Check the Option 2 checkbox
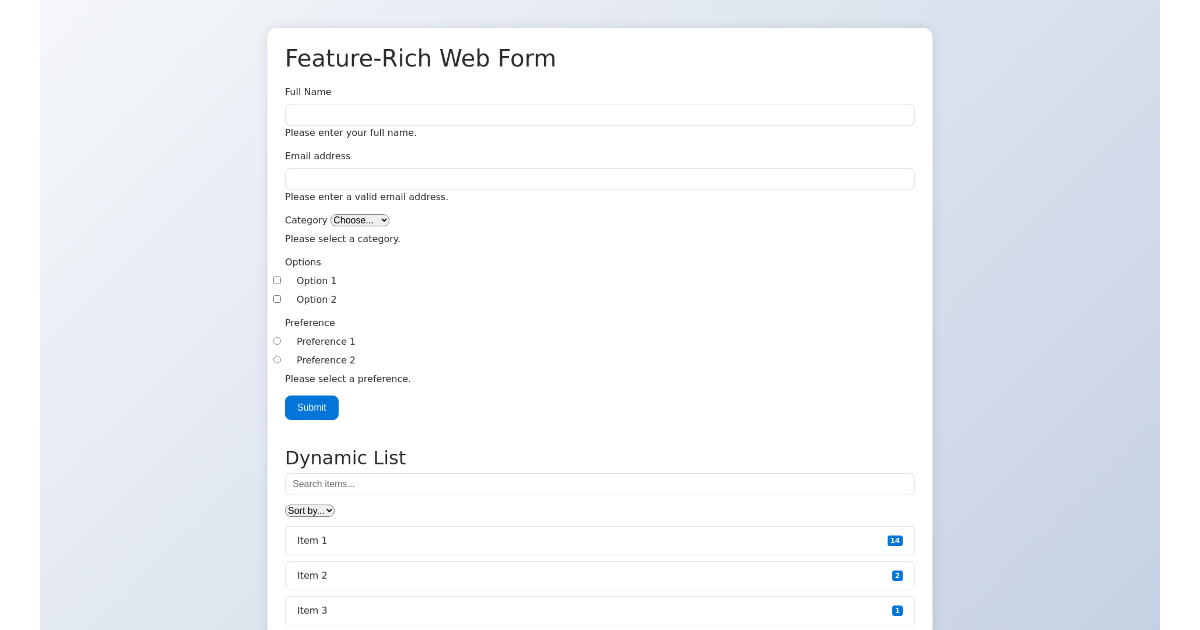This screenshot has height=630, width=1200. pos(277,299)
